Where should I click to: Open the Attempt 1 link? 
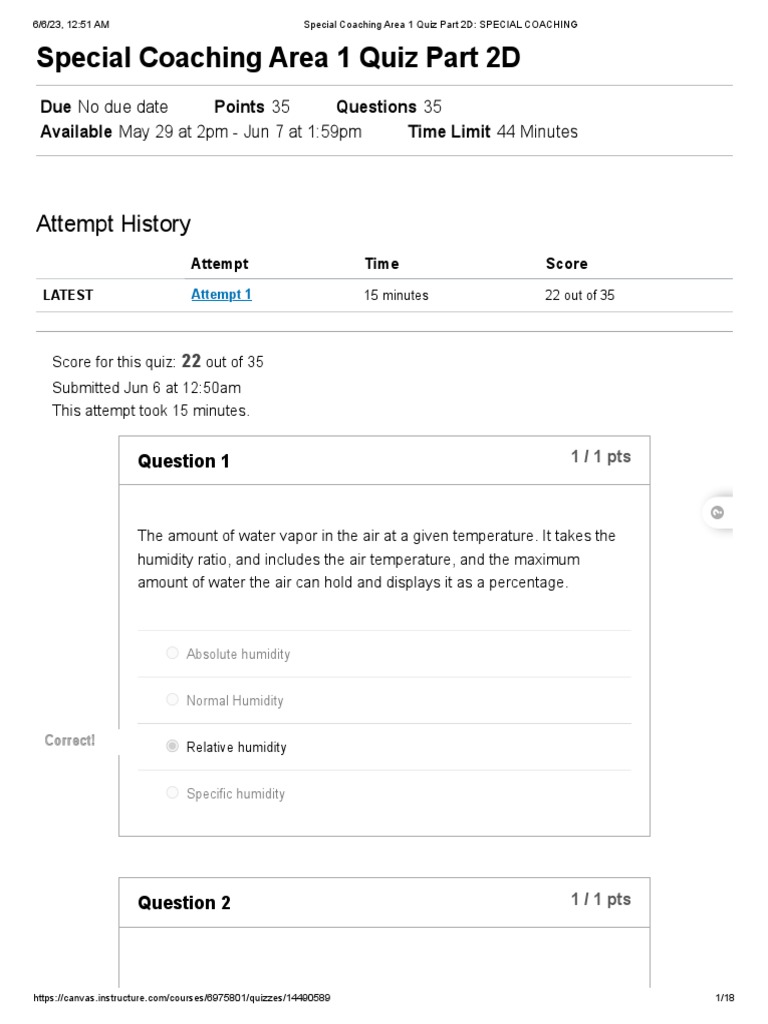click(x=221, y=295)
